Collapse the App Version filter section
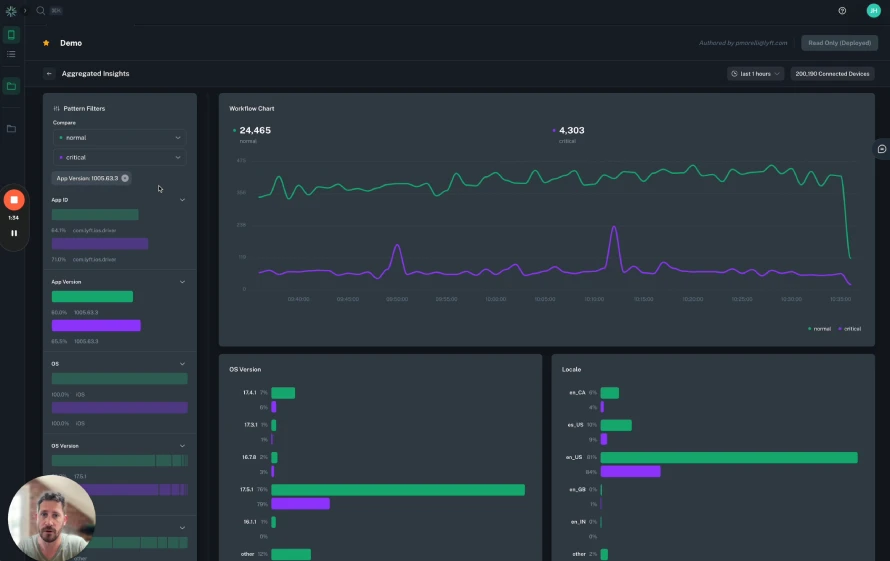This screenshot has height=561, width=890. pyautogui.click(x=182, y=282)
